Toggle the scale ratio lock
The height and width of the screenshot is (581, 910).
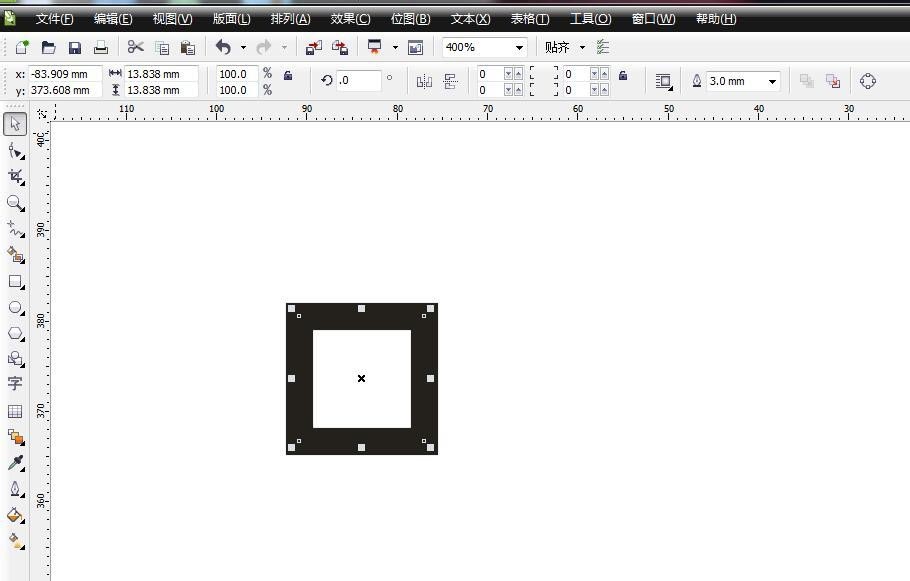288,75
